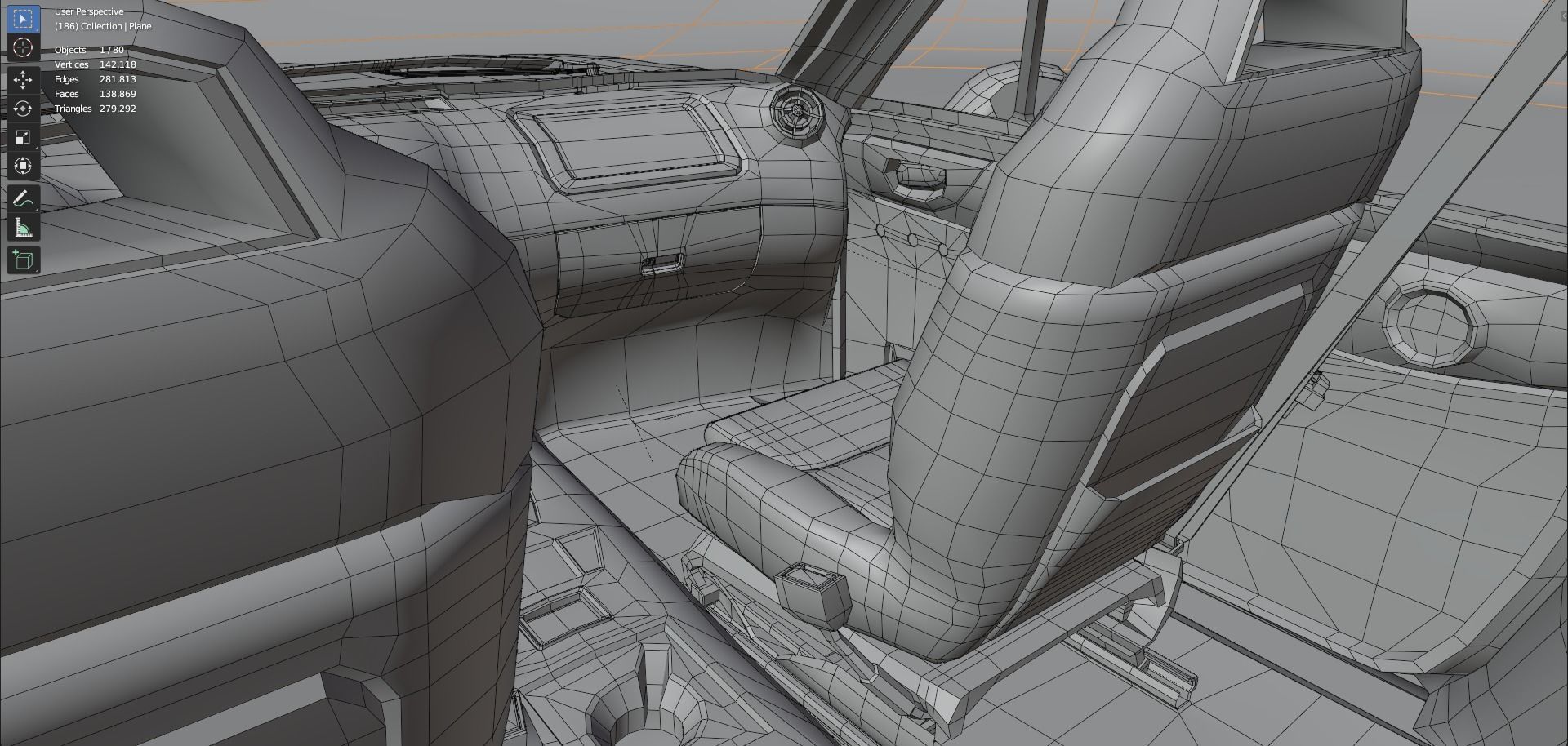The height and width of the screenshot is (746, 1568).
Task: Activate the 3D Cursor tool
Action: 23,47
